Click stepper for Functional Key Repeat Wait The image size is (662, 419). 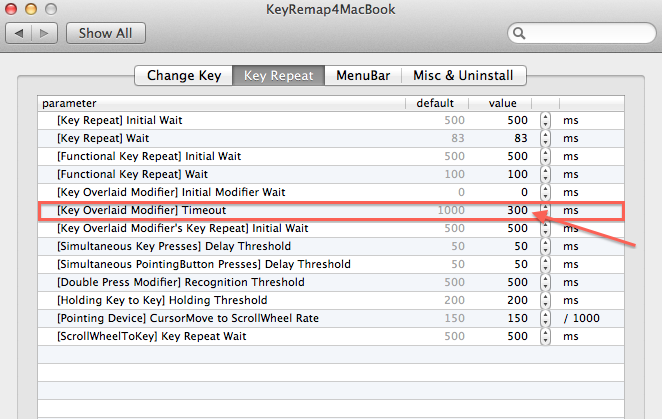click(x=545, y=174)
